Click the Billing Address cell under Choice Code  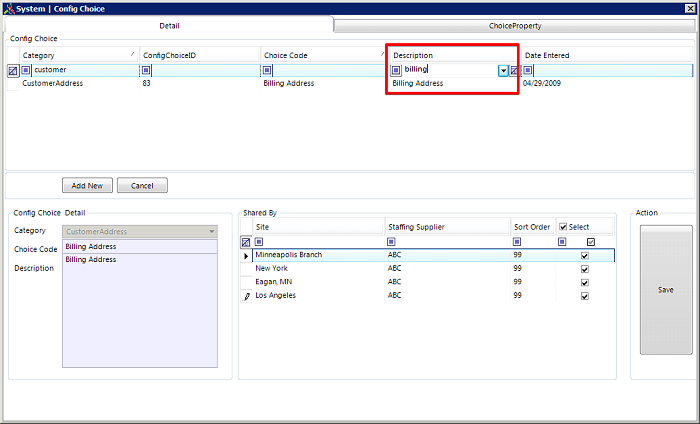[324, 83]
